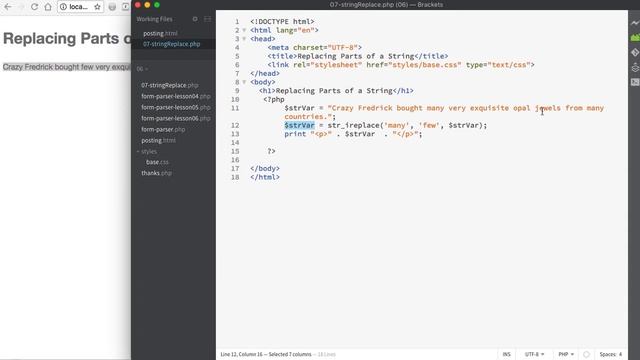Open 07-stringReplace.php in project tree
This screenshot has width=640, height=360.
(x=170, y=85)
